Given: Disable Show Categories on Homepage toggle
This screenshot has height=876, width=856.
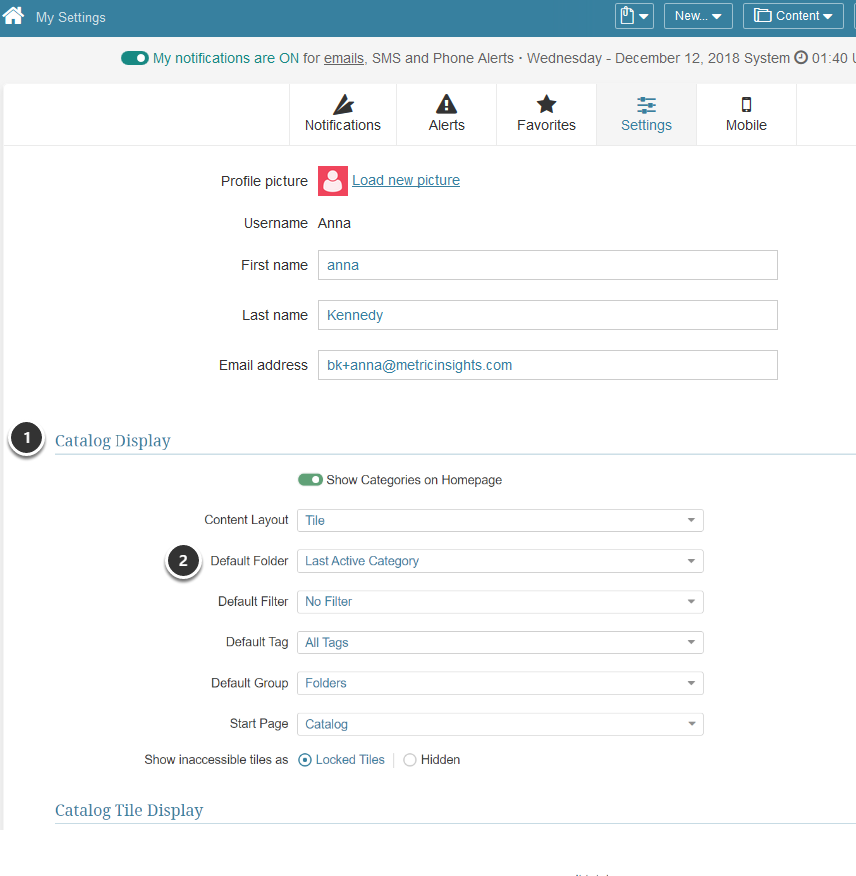Looking at the screenshot, I should pyautogui.click(x=310, y=480).
